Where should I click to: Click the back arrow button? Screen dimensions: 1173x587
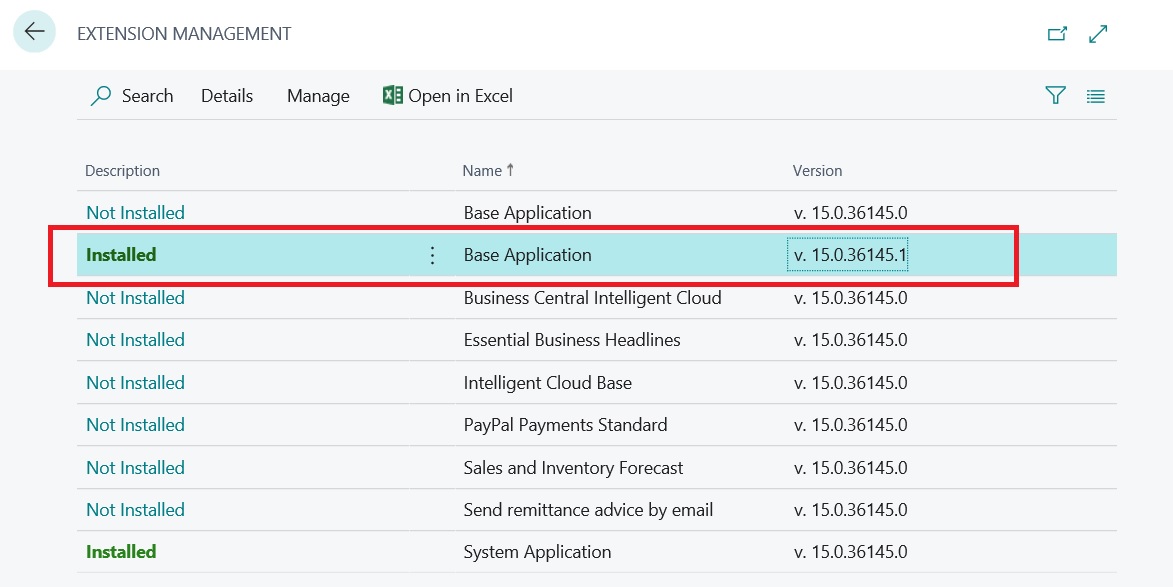click(34, 32)
